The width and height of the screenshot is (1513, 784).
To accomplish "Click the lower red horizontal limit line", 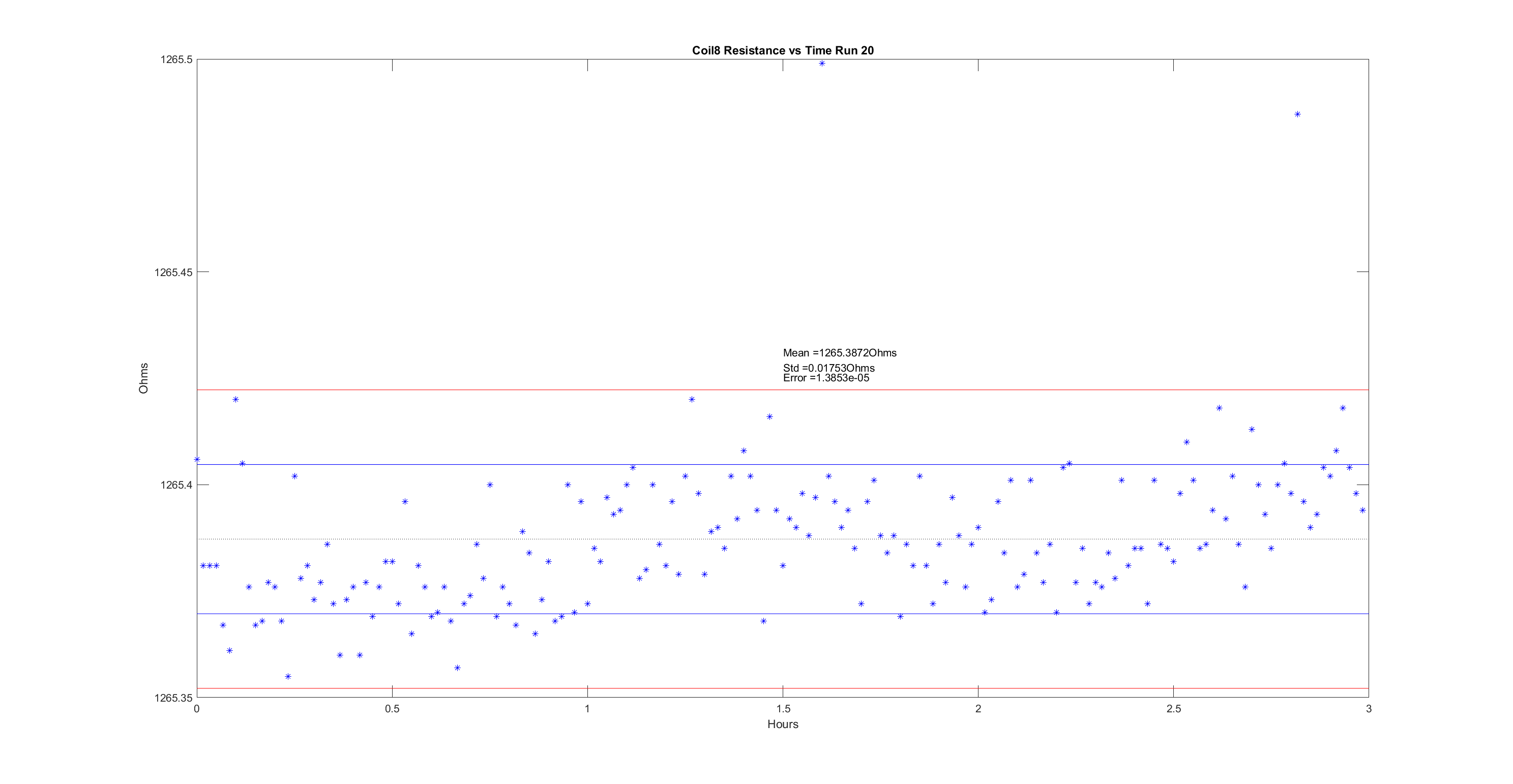I will pos(528,688).
